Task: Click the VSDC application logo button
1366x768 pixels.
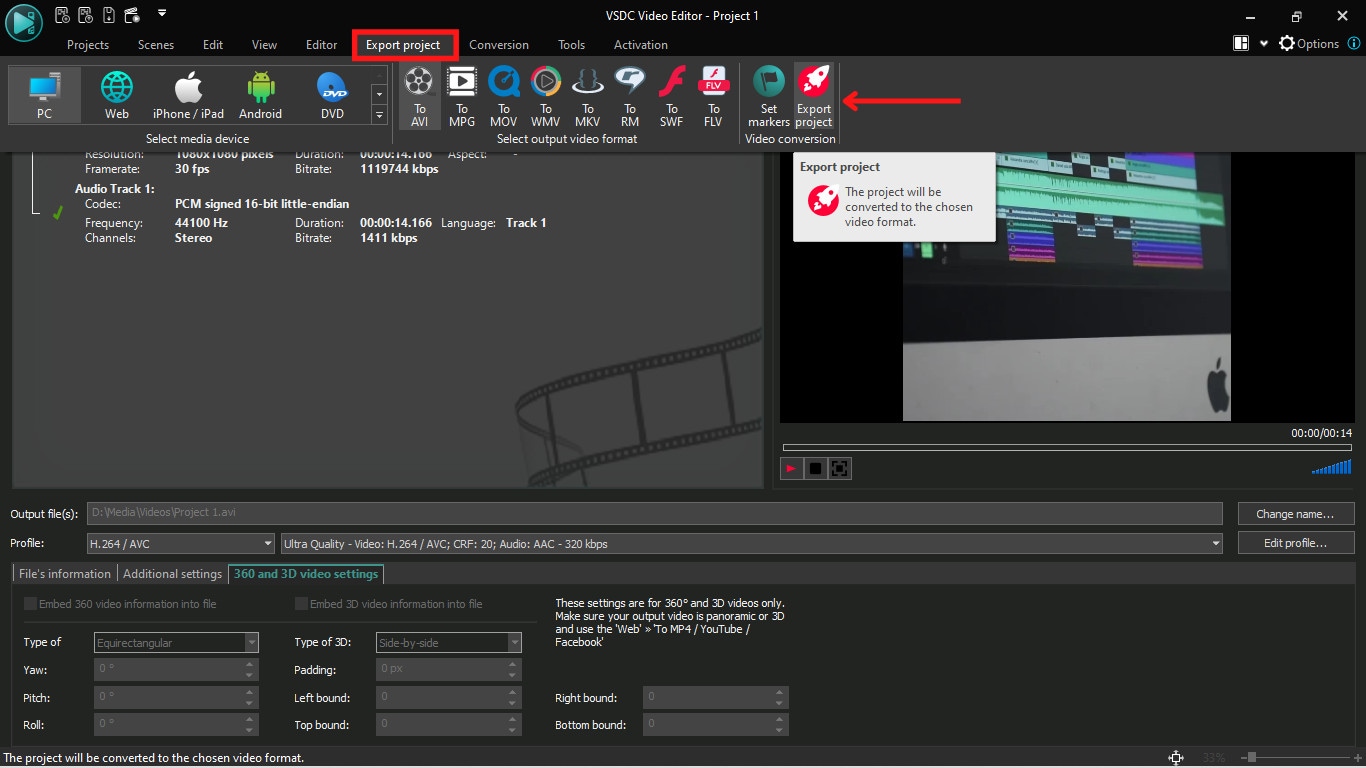Action: [23, 22]
